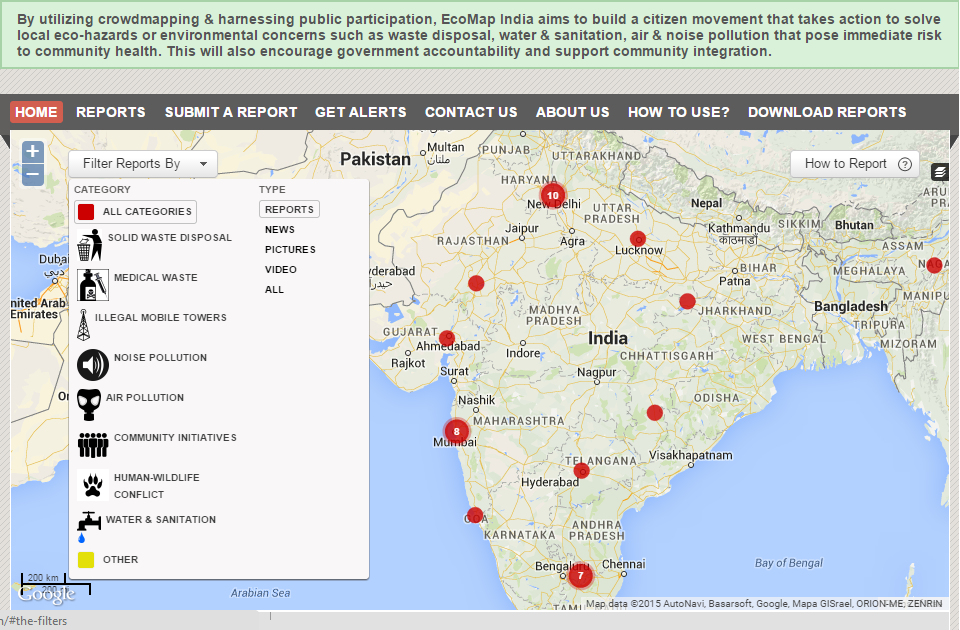Screen dimensions: 960x630
Task: Open the Filter Reports By dropdown
Action: (x=143, y=162)
